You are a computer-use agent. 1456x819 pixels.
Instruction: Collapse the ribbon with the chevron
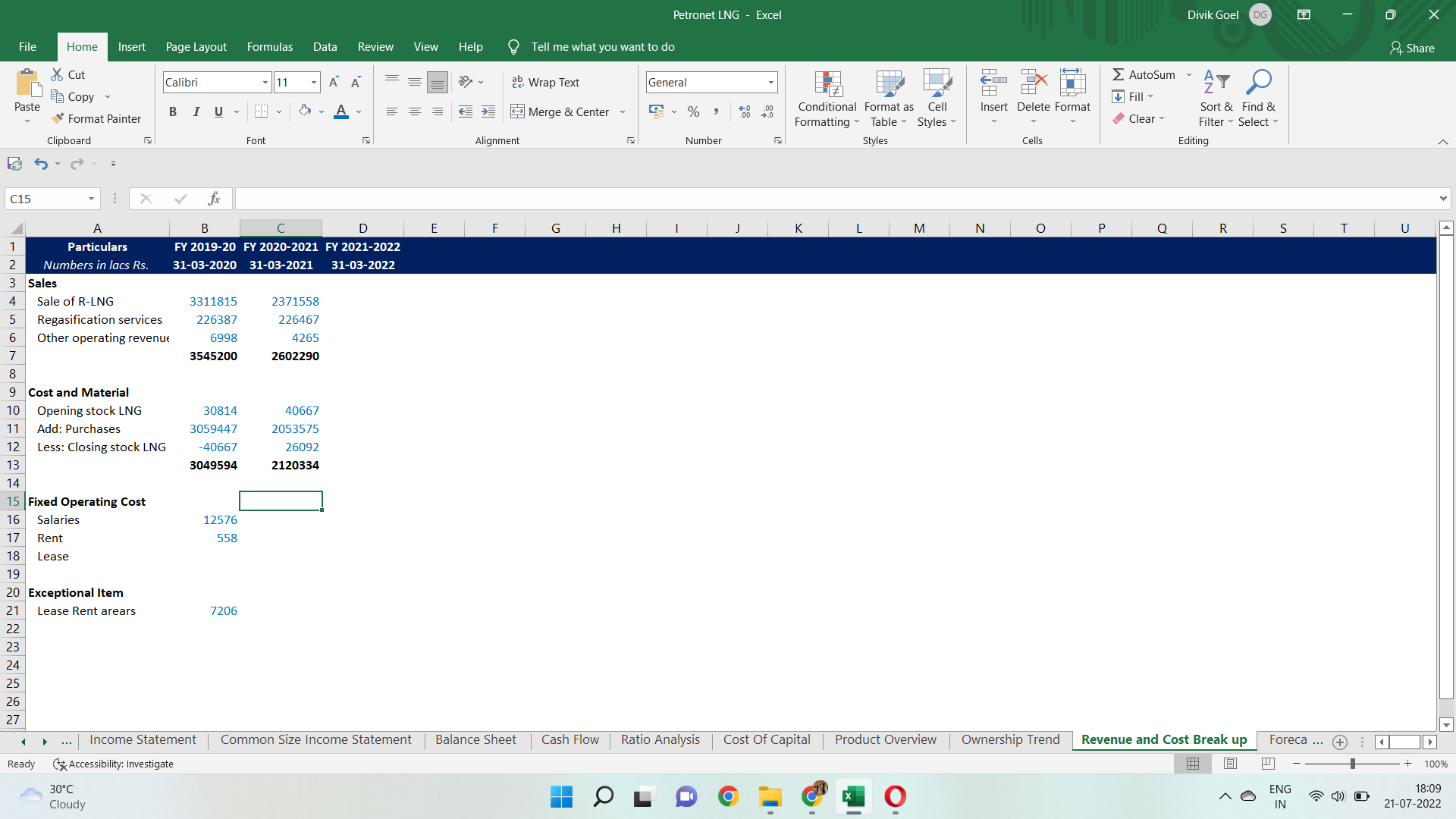pyautogui.click(x=1443, y=142)
